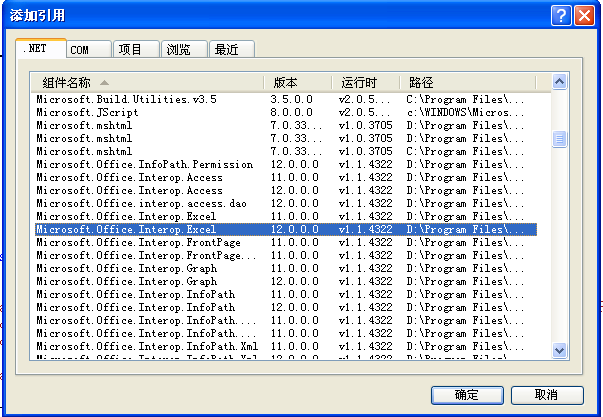Image resolution: width=603 pixels, height=417 pixels.
Task: Click the 运行时 column header
Action: point(366,83)
